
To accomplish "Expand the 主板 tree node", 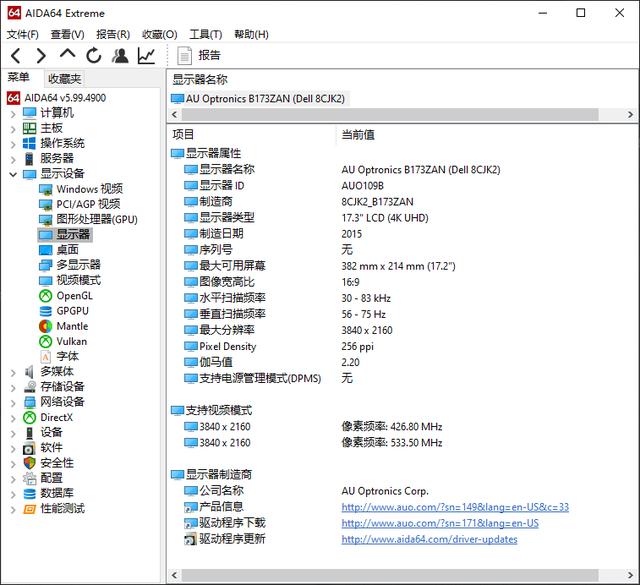I will point(13,129).
